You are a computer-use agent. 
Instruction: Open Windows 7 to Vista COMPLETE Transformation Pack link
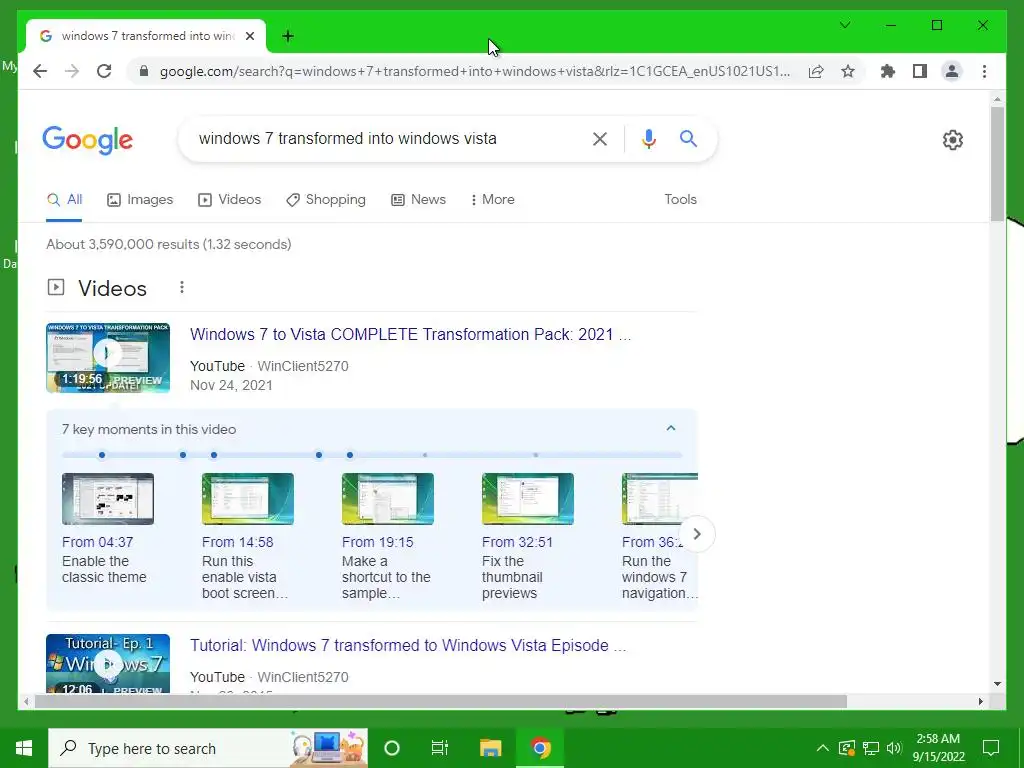[x=410, y=334]
